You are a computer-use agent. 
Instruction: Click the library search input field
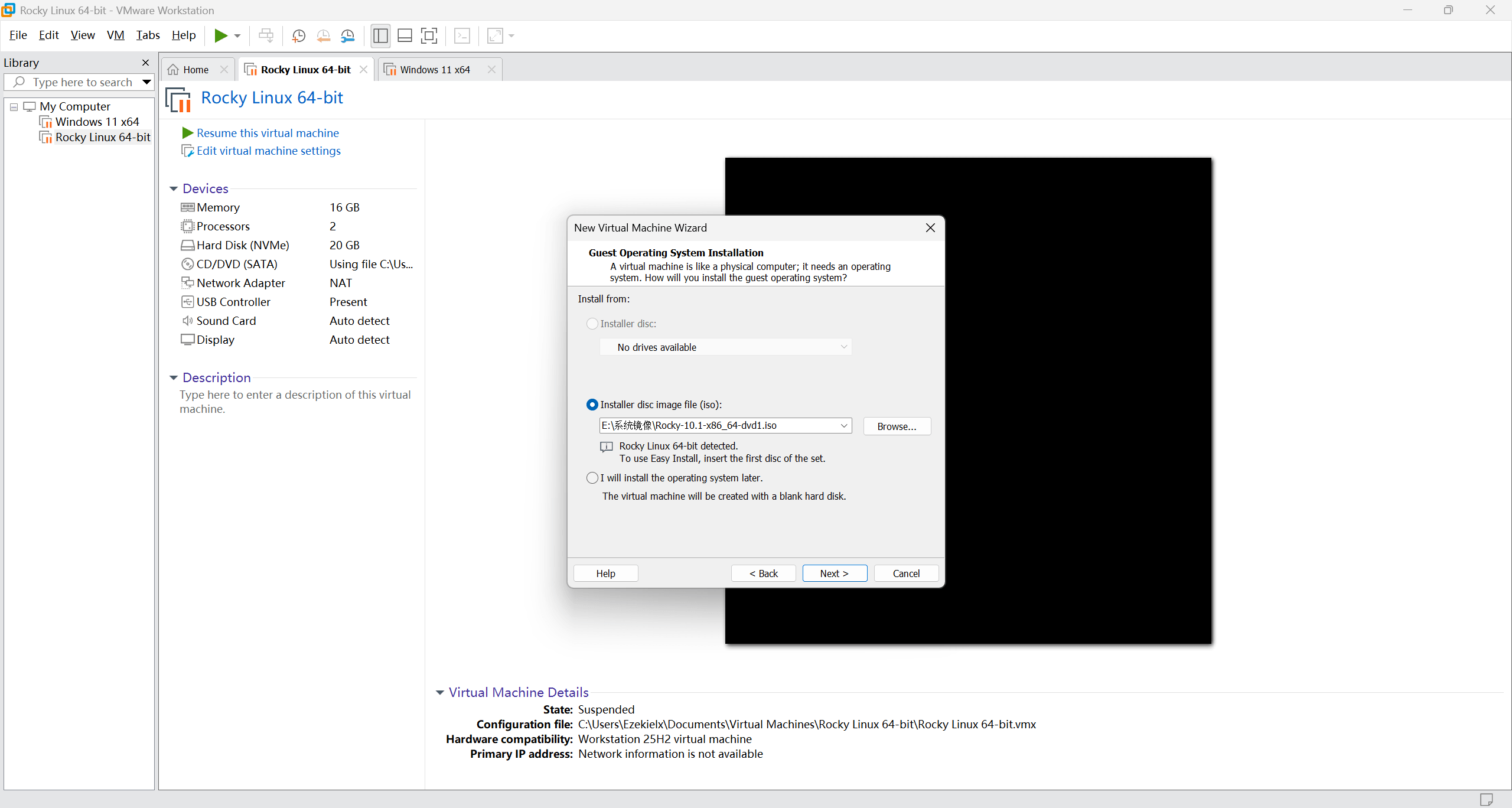[83, 82]
